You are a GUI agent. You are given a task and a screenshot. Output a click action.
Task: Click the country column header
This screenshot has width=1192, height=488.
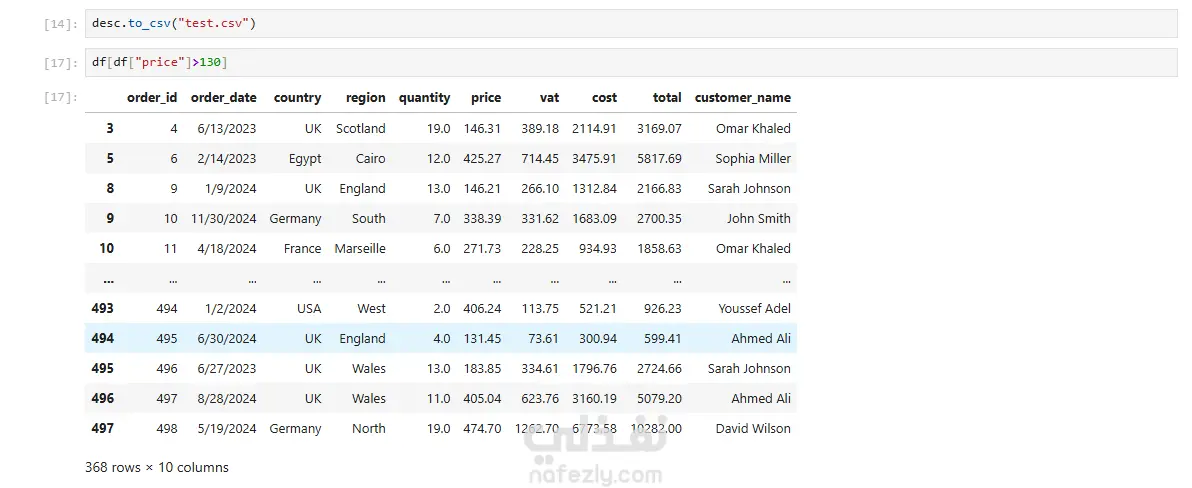[297, 97]
